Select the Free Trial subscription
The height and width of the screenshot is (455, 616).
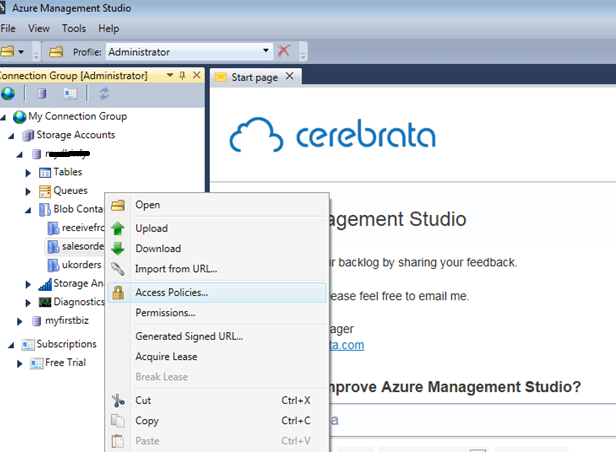coord(65,362)
